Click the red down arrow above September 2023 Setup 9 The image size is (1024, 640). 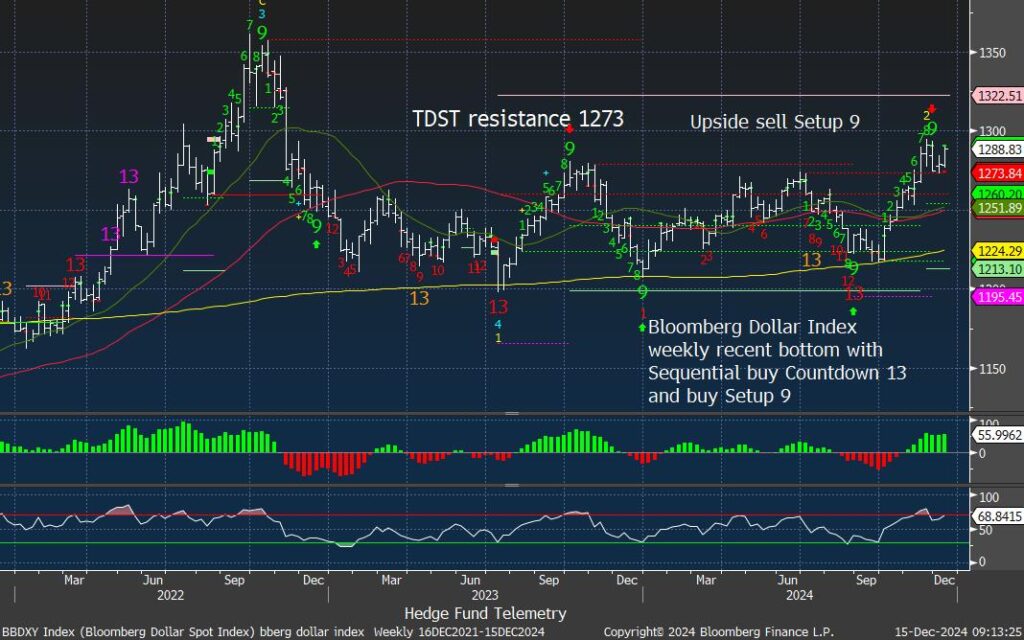click(x=569, y=129)
